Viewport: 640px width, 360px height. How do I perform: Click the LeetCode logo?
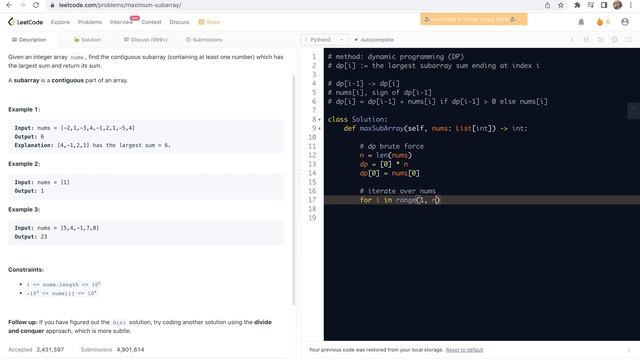click(x=25, y=22)
